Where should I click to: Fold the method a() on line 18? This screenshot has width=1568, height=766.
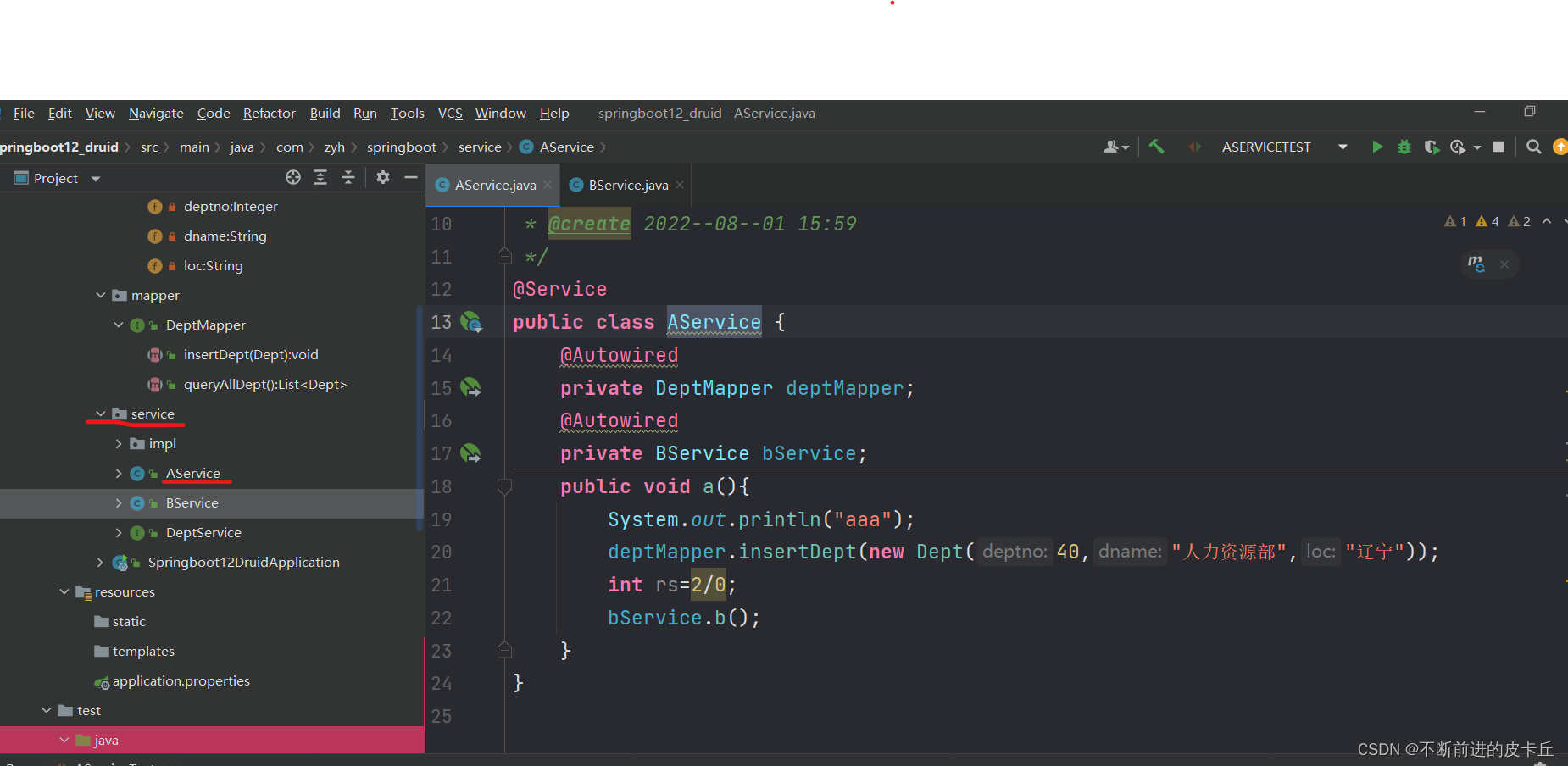pos(504,486)
